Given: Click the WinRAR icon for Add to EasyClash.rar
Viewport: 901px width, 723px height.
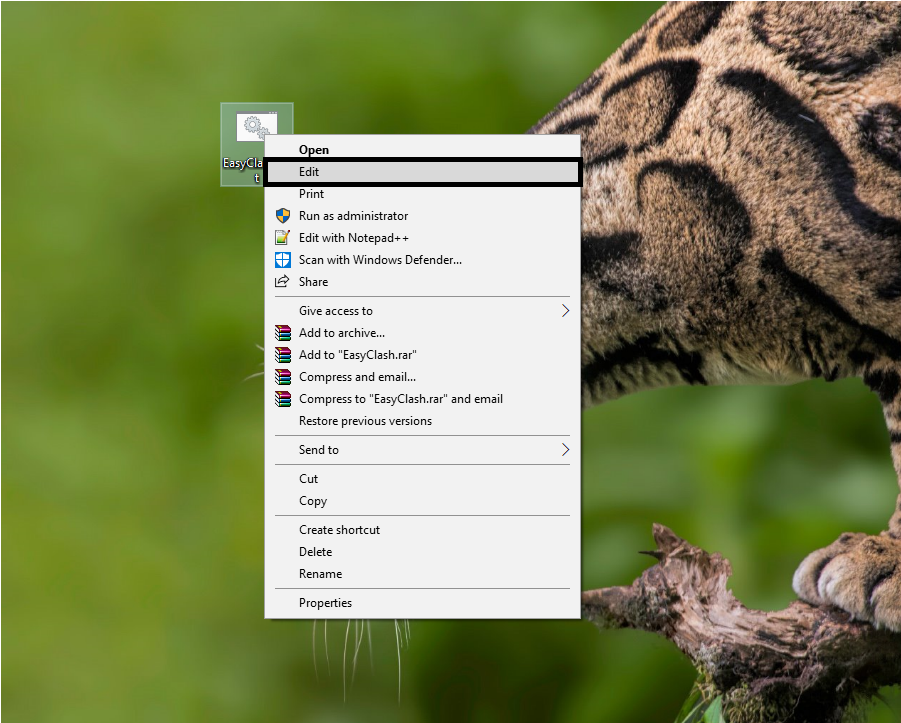Looking at the screenshot, I should pyautogui.click(x=283, y=354).
